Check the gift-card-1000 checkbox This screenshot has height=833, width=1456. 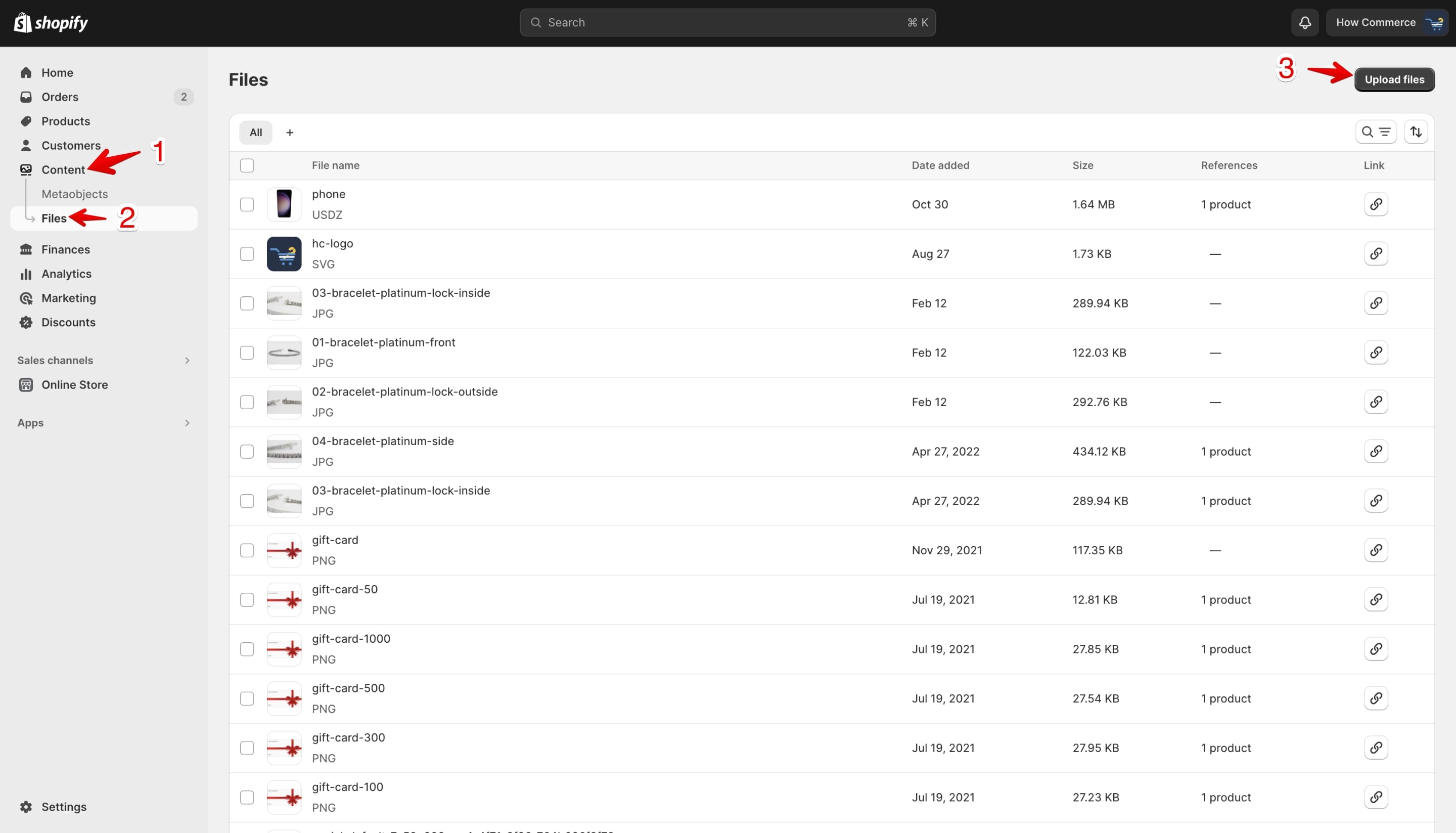[247, 649]
